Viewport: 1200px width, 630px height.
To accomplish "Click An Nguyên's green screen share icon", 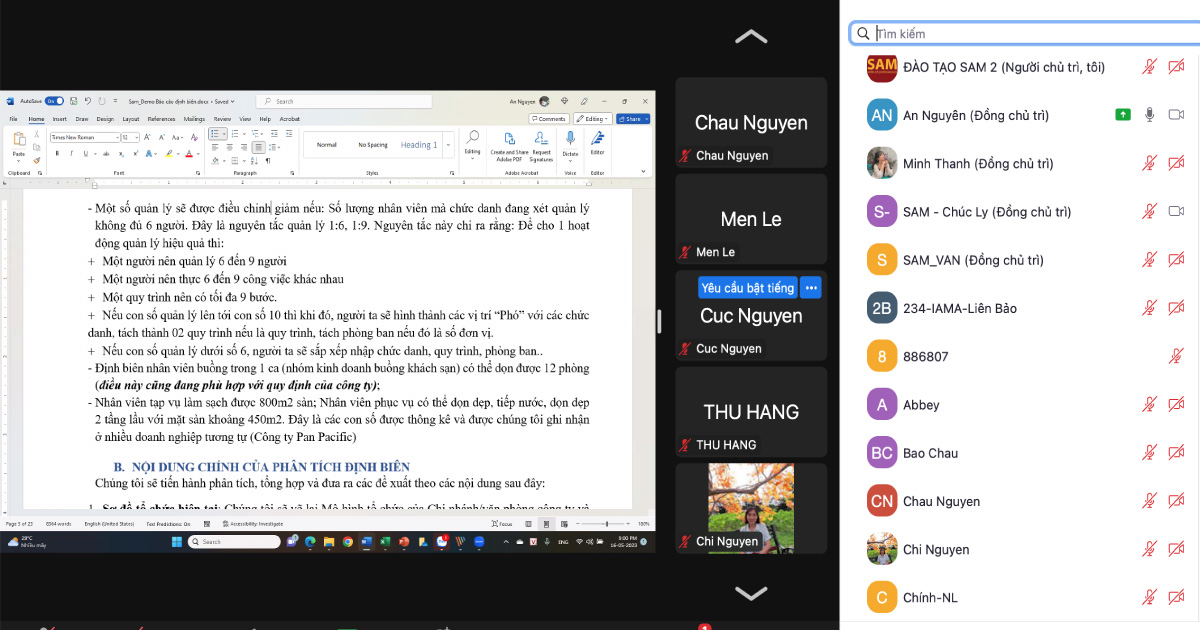I will pos(1123,115).
